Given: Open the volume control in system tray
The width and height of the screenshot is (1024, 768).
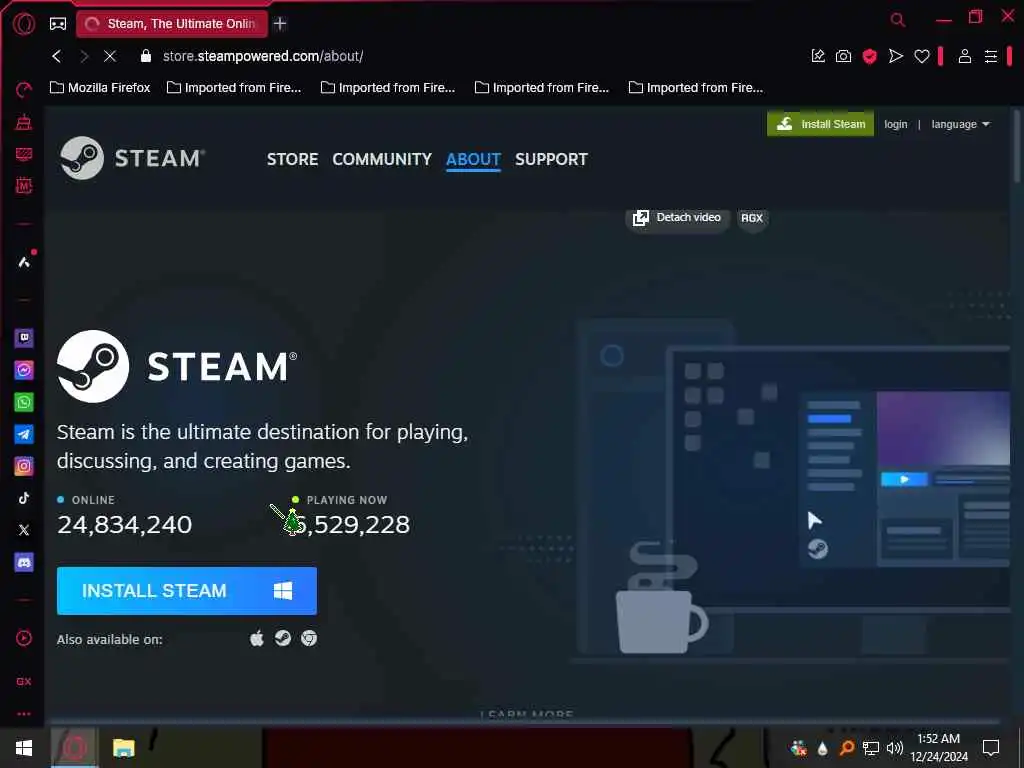Looking at the screenshot, I should pyautogui.click(x=895, y=748).
